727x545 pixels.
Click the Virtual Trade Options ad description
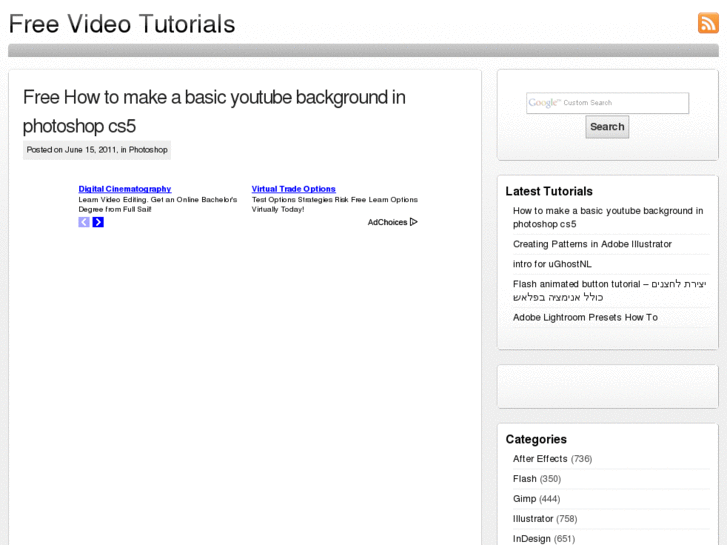pos(334,204)
